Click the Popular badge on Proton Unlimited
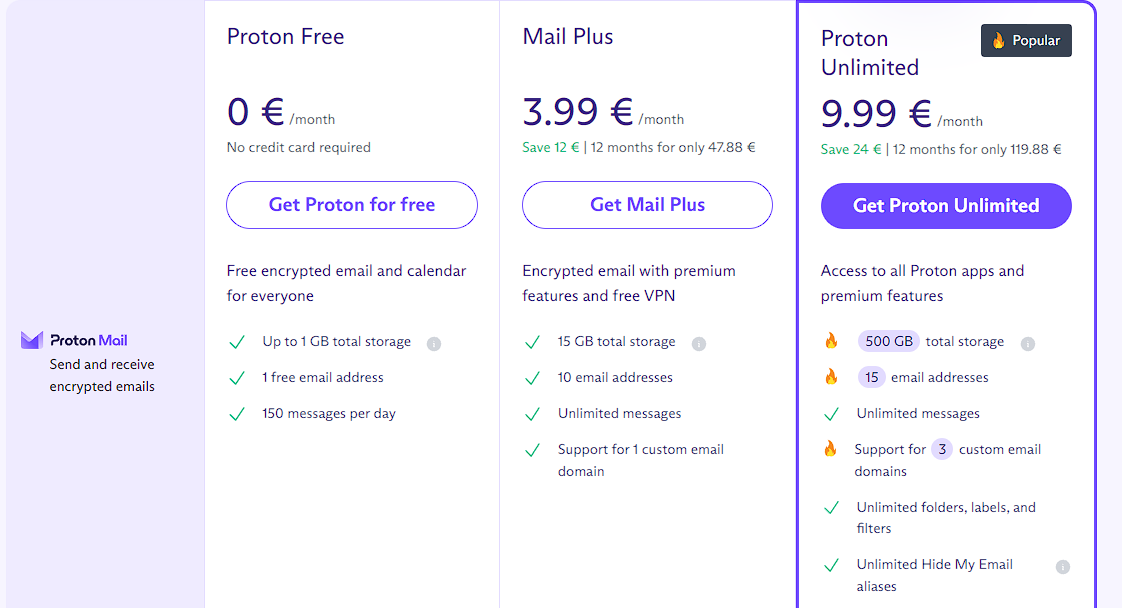Image resolution: width=1122 pixels, height=608 pixels. click(1026, 40)
